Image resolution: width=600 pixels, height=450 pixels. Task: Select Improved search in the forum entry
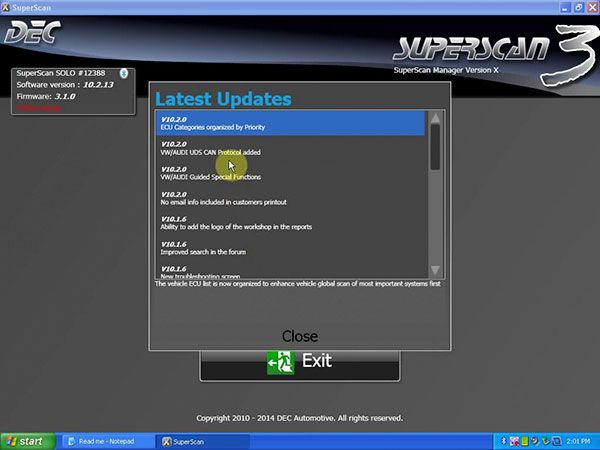point(290,247)
